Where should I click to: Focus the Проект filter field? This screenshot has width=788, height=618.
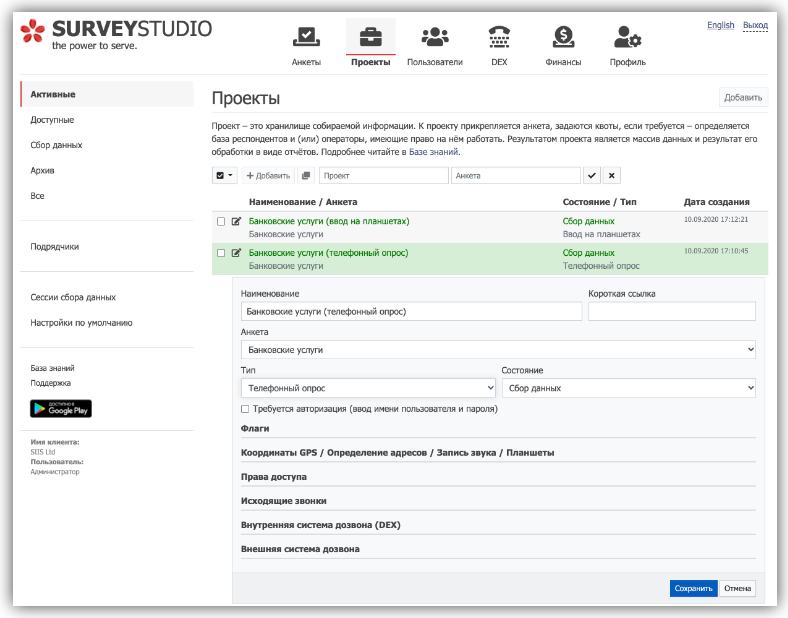(383, 175)
